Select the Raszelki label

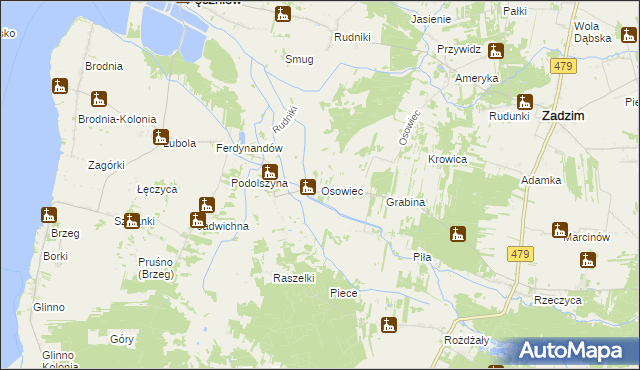point(294,278)
